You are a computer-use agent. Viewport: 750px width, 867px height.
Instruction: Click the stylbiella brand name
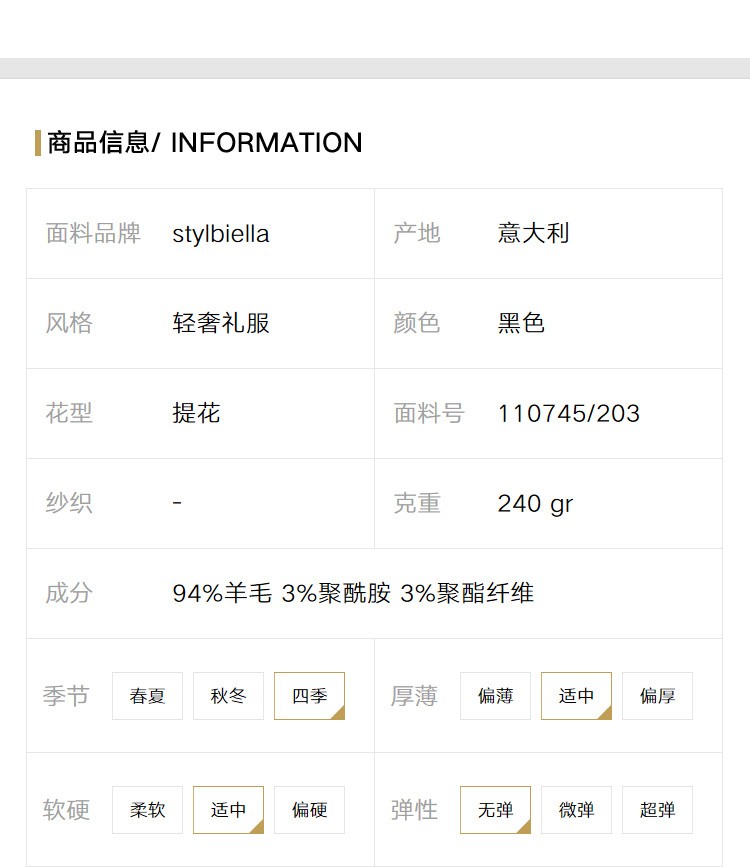click(x=221, y=234)
